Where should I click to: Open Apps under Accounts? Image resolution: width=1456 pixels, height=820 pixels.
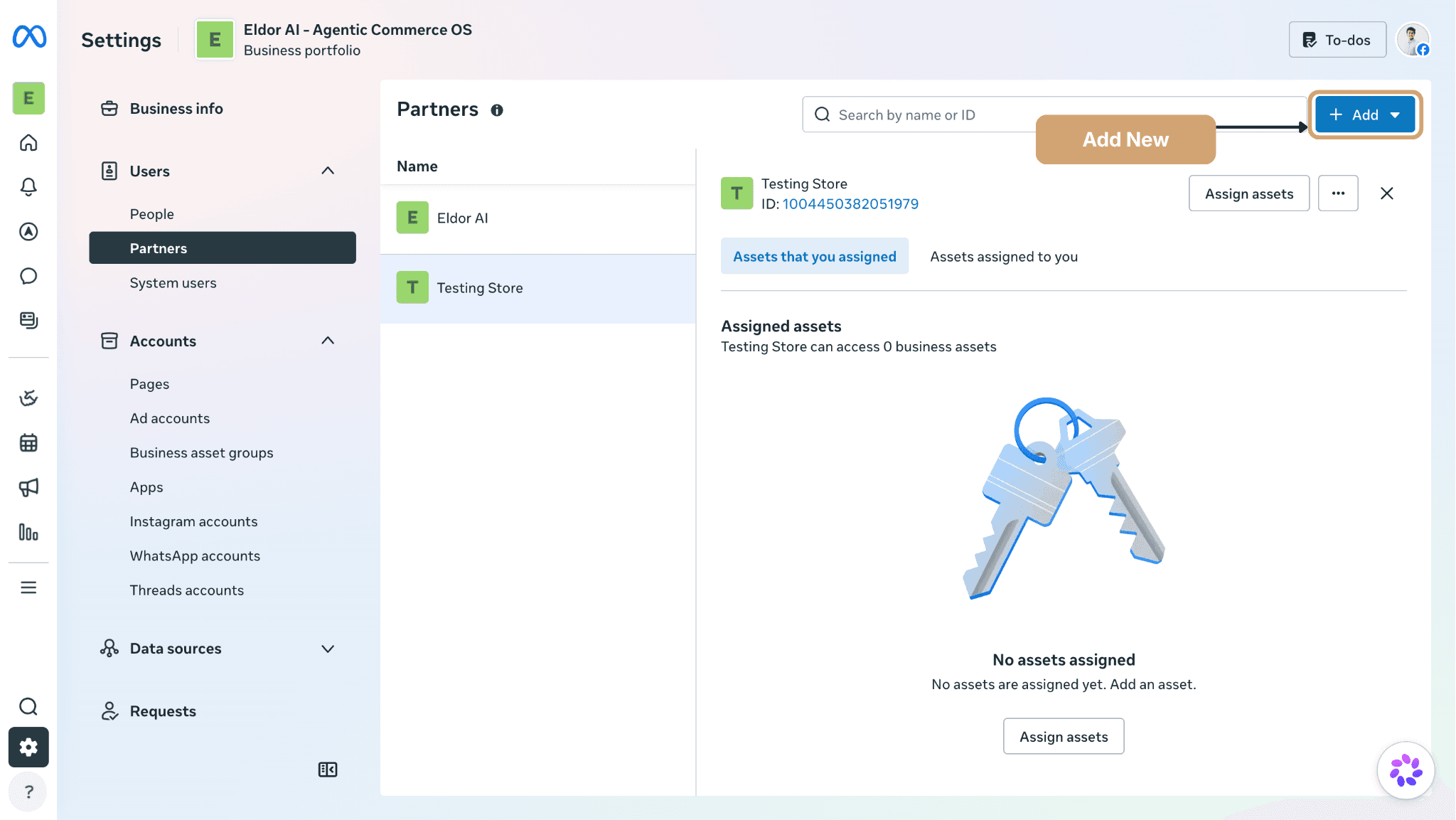tap(146, 487)
